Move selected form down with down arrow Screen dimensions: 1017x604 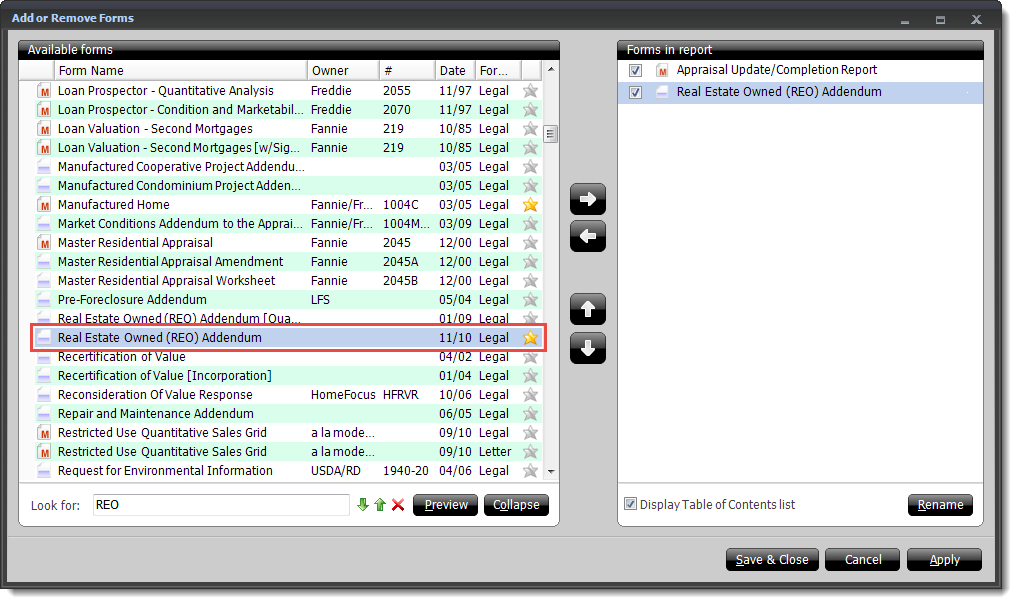[588, 348]
